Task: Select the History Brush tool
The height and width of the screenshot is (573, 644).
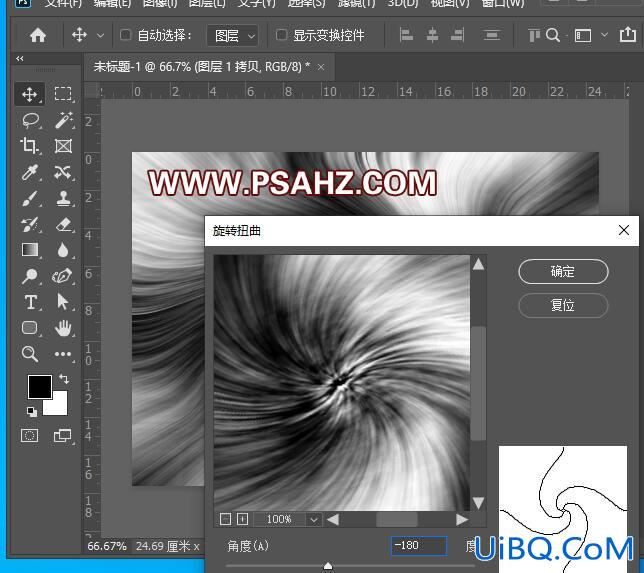Action: click(30, 225)
